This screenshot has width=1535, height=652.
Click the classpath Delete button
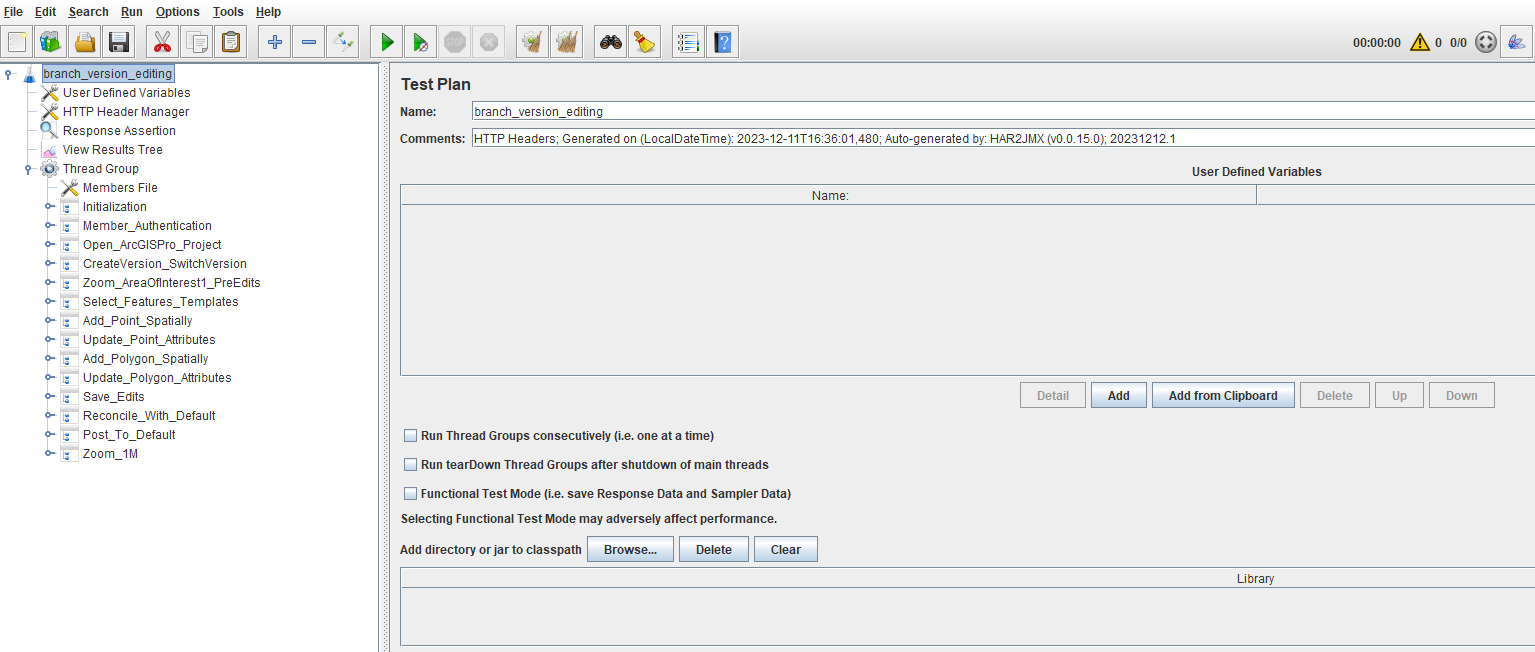[x=714, y=550]
